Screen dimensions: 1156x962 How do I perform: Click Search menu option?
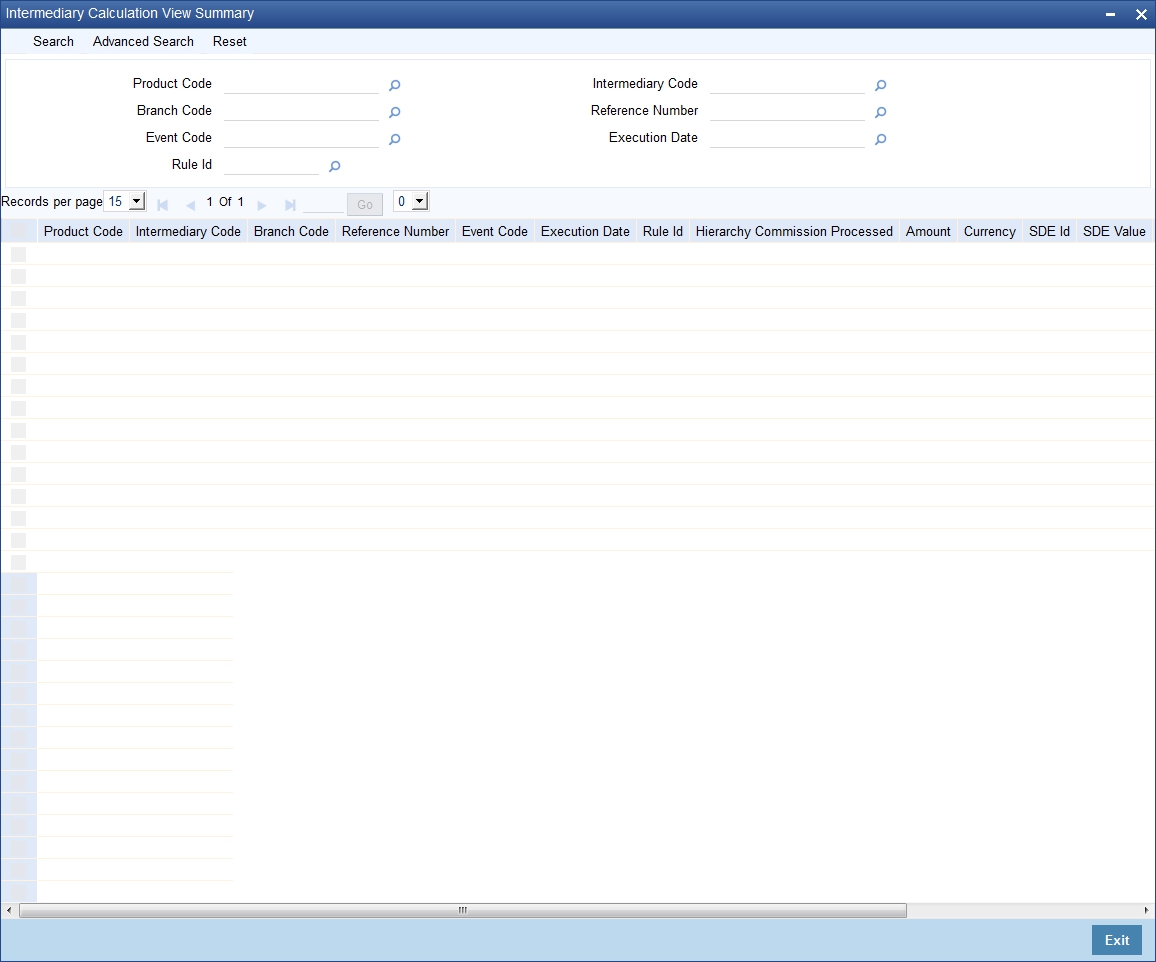53,42
